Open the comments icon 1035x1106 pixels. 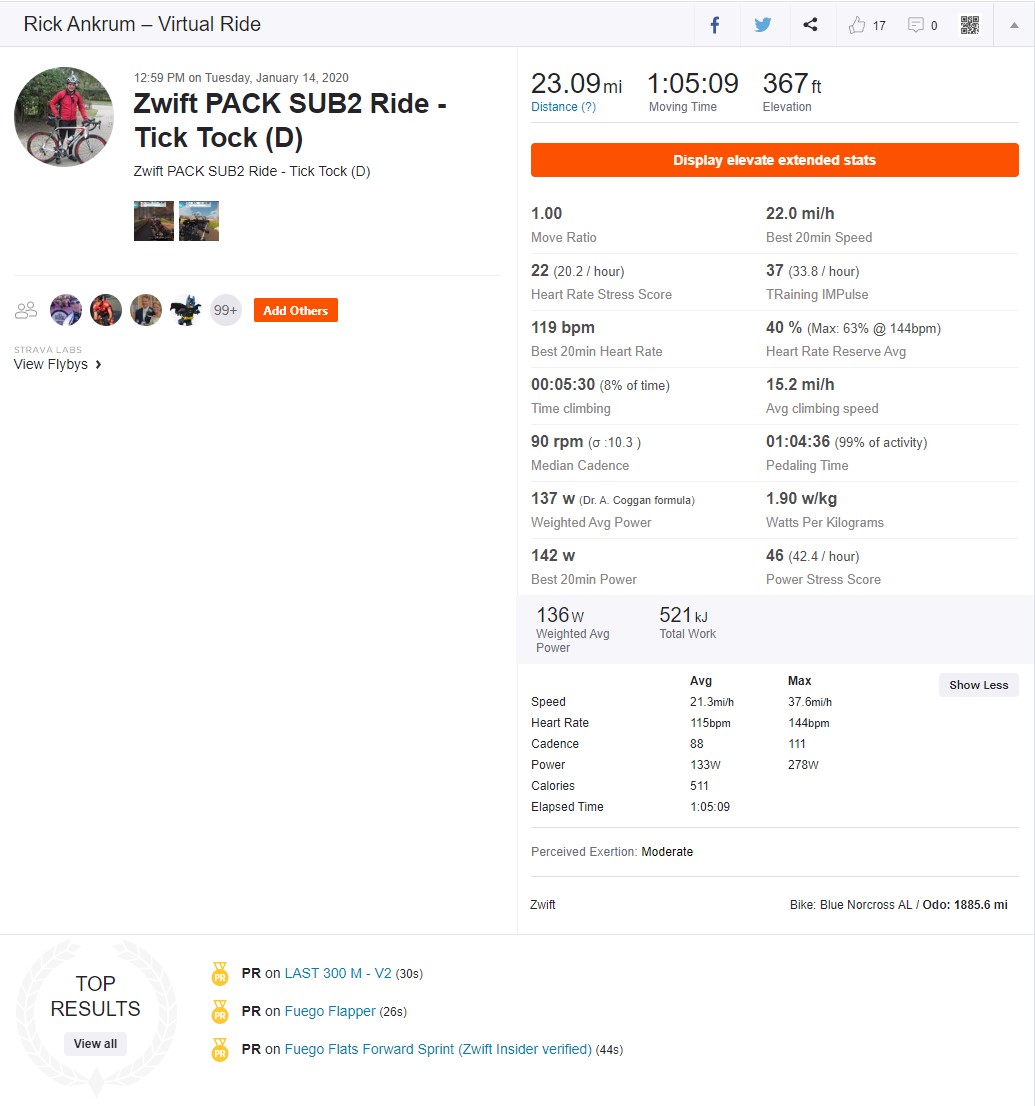coord(916,25)
